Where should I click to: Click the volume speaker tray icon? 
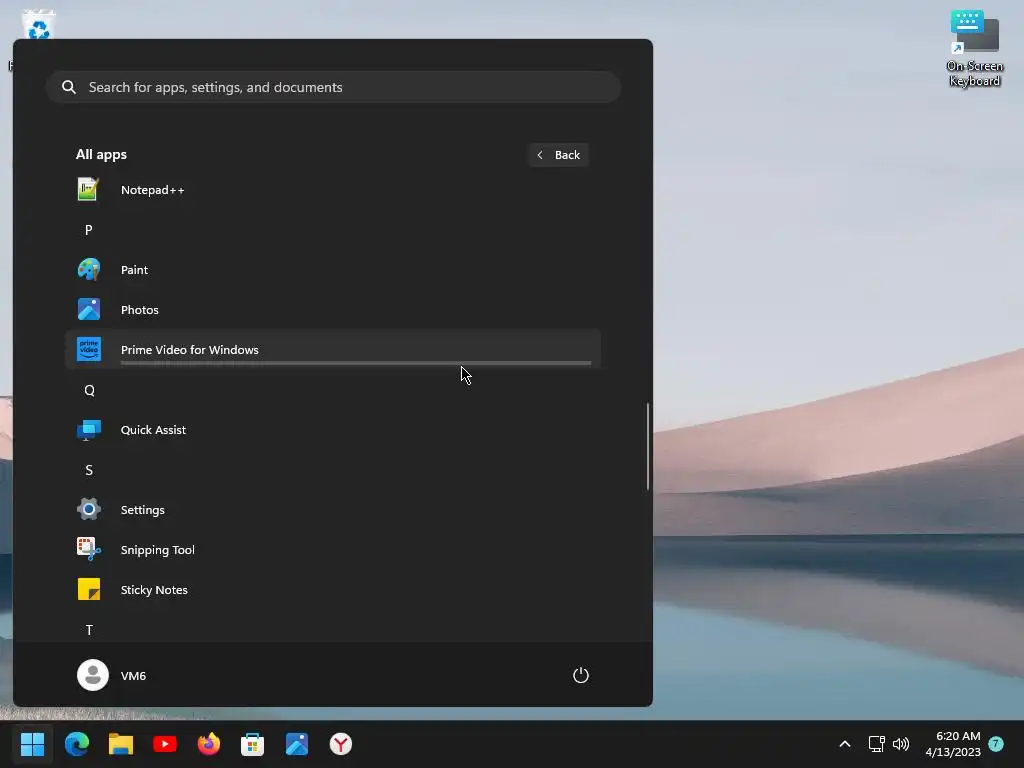(x=901, y=744)
